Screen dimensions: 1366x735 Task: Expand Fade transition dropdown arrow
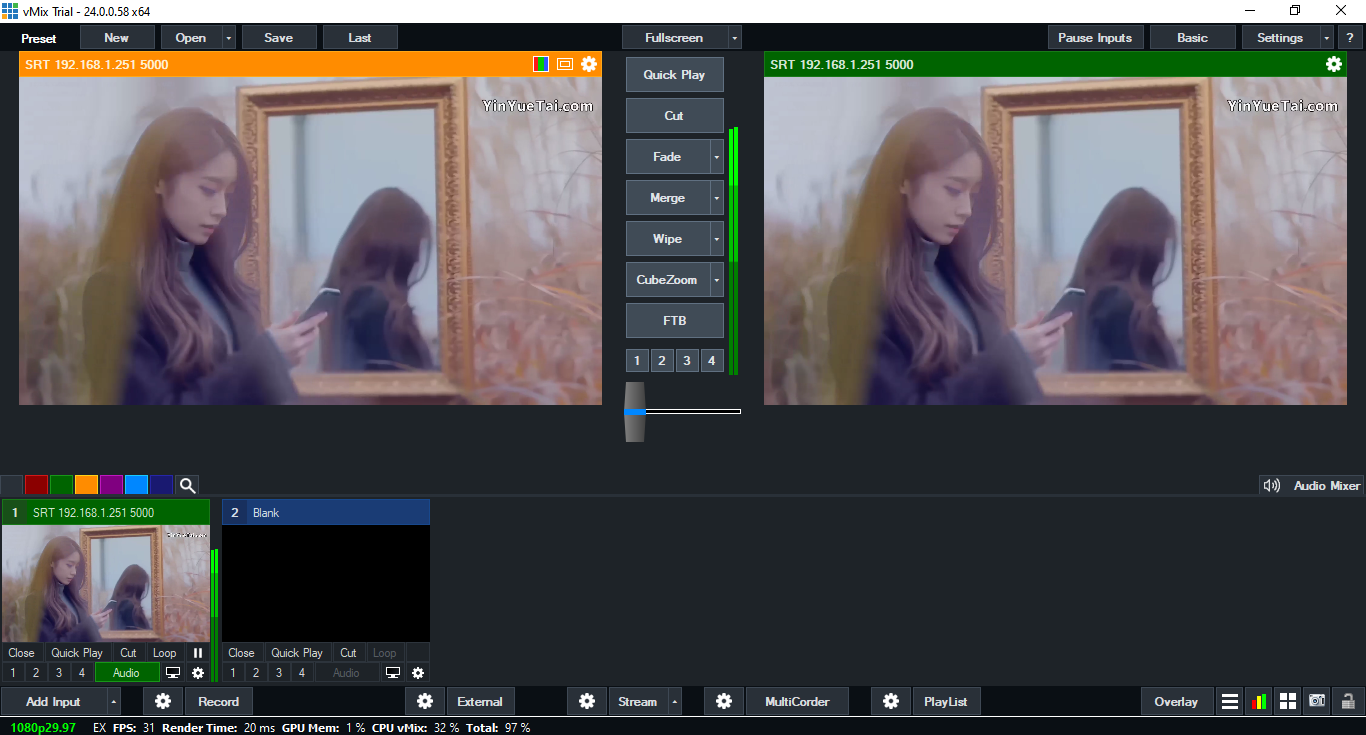pos(717,157)
